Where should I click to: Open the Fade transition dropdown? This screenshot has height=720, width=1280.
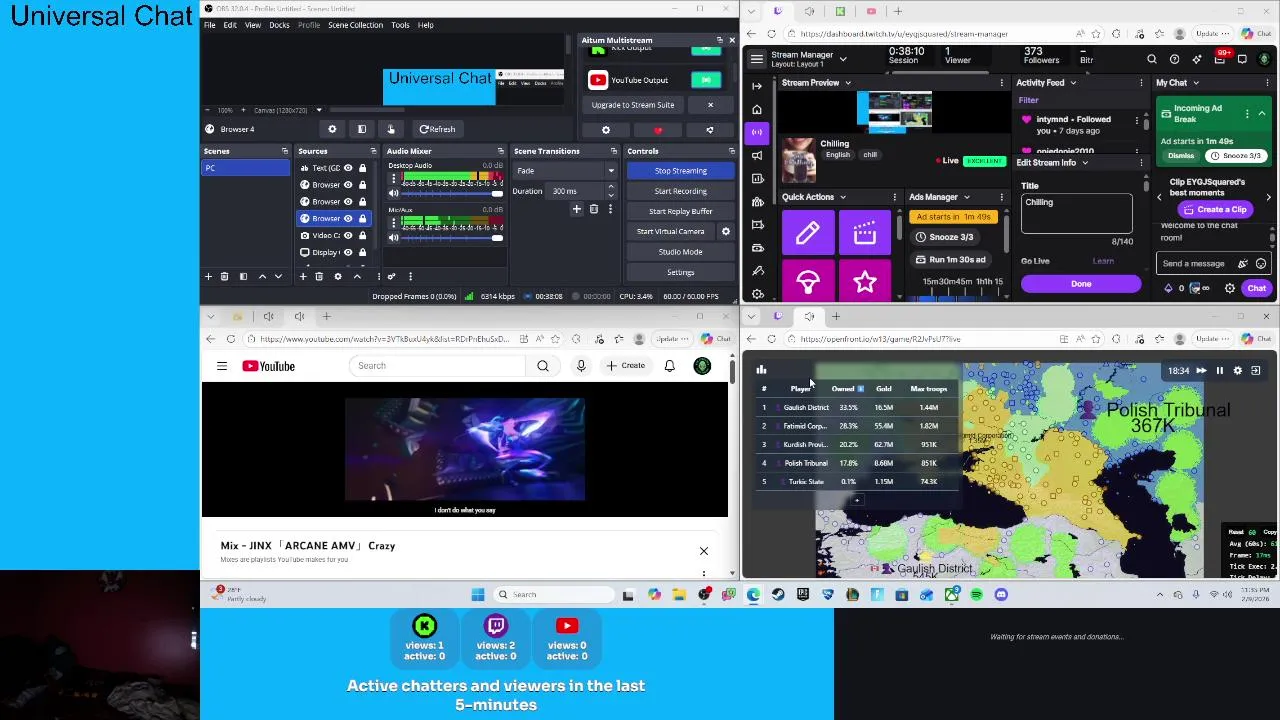point(565,171)
